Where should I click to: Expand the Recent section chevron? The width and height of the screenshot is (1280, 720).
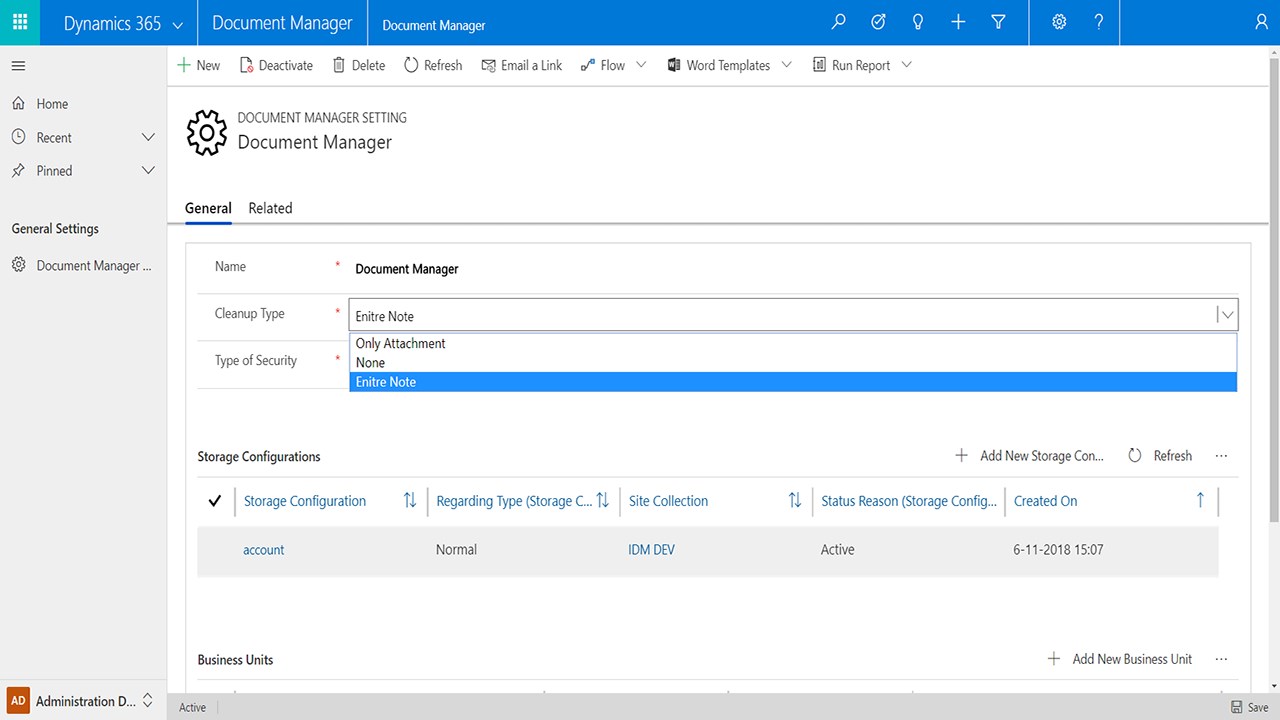[148, 137]
